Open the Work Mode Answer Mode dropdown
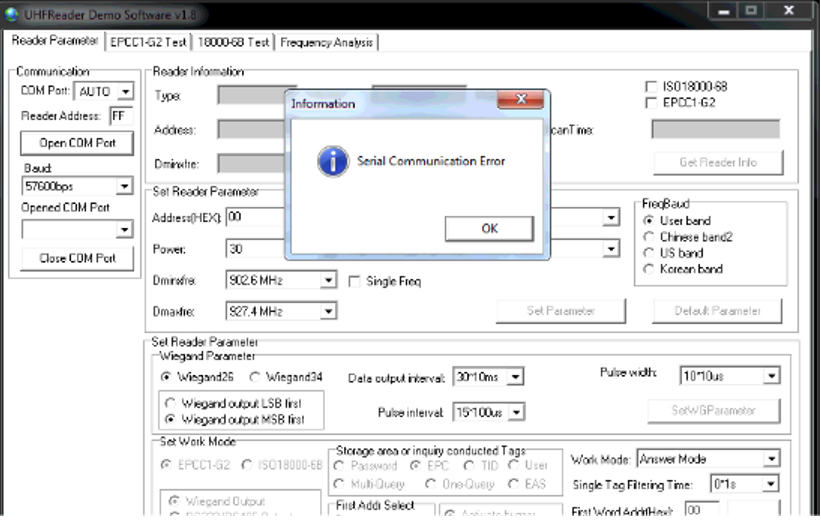821x521 pixels. point(770,459)
